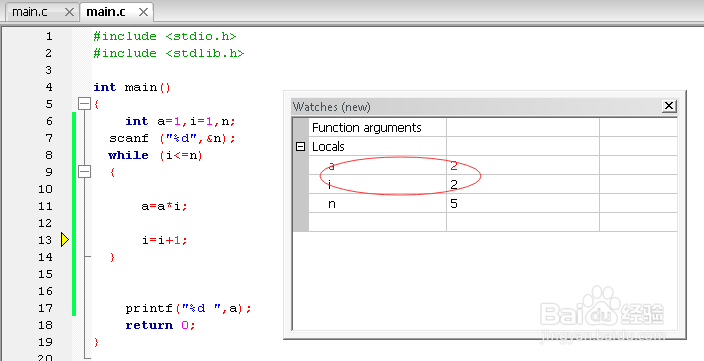Select variable i in the Watches list
The image size is (704, 361).
click(x=330, y=184)
